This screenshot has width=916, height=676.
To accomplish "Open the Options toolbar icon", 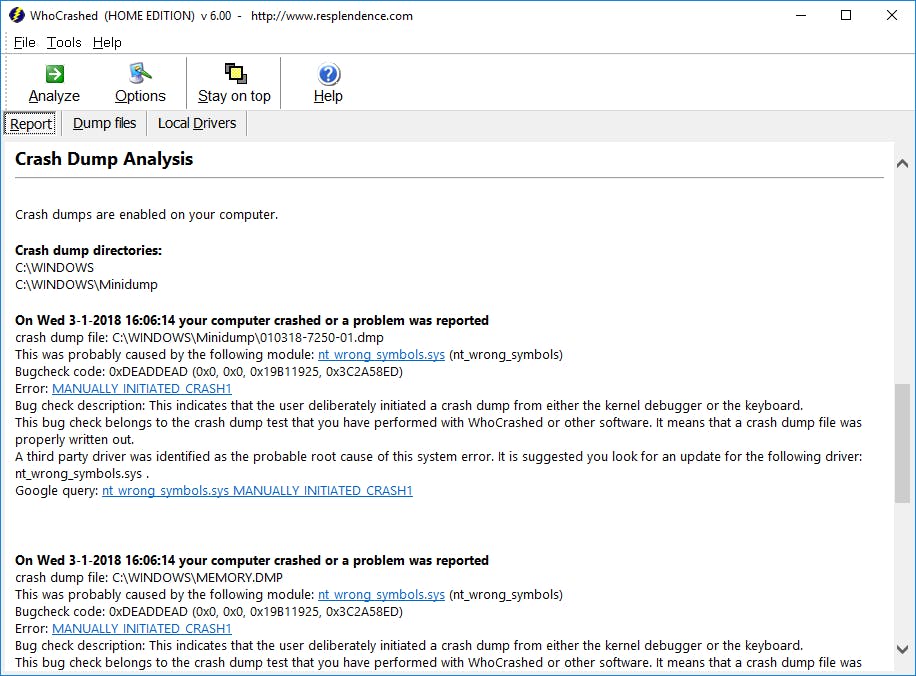I will pos(140,74).
